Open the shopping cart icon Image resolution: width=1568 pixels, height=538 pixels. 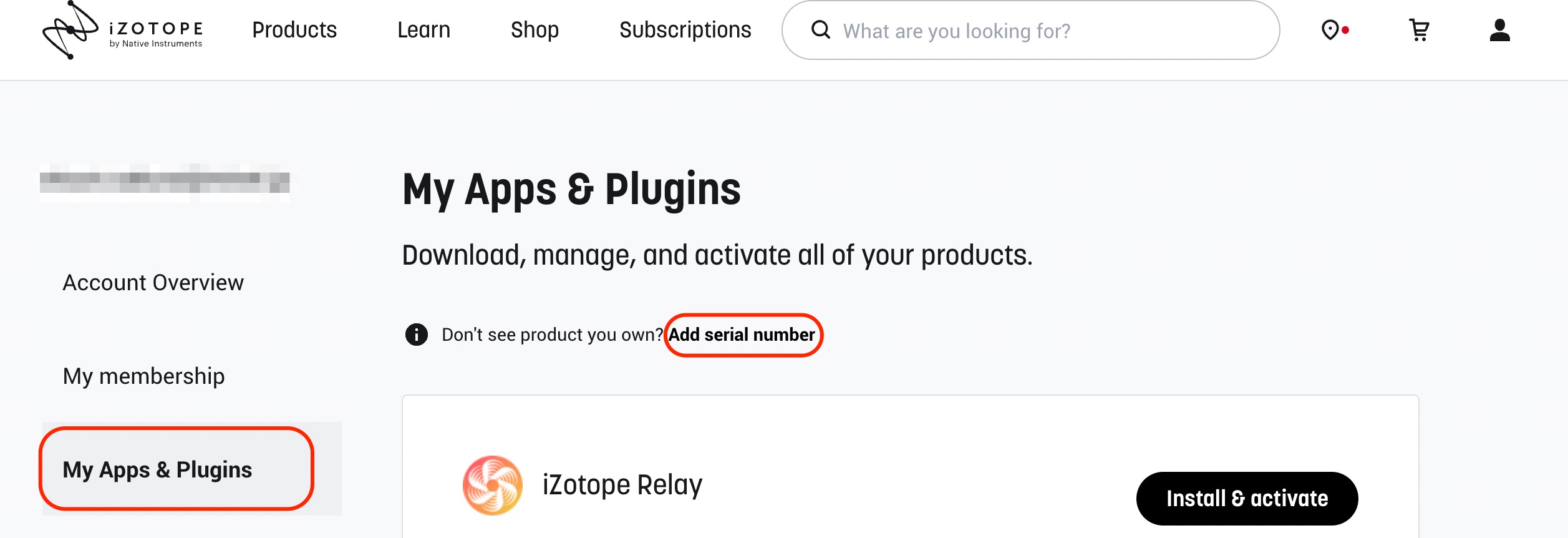pos(1419,30)
